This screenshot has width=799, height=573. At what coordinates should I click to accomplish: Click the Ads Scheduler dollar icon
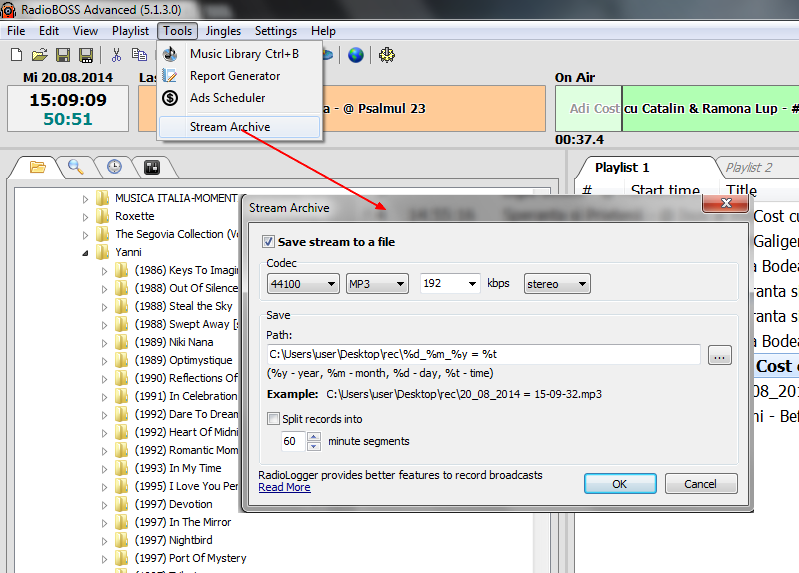point(170,97)
